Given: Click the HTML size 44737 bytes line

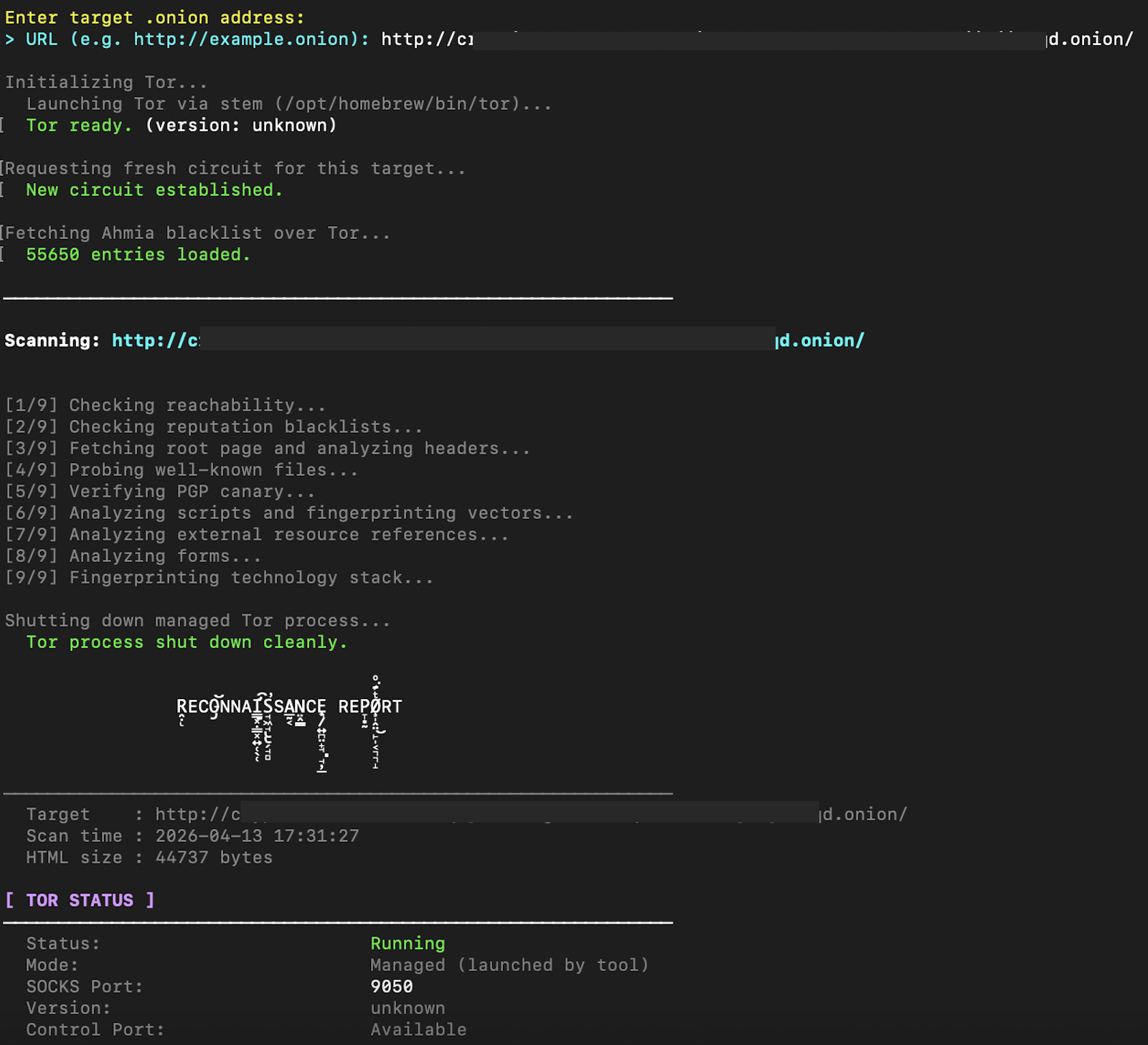Looking at the screenshot, I should (149, 857).
